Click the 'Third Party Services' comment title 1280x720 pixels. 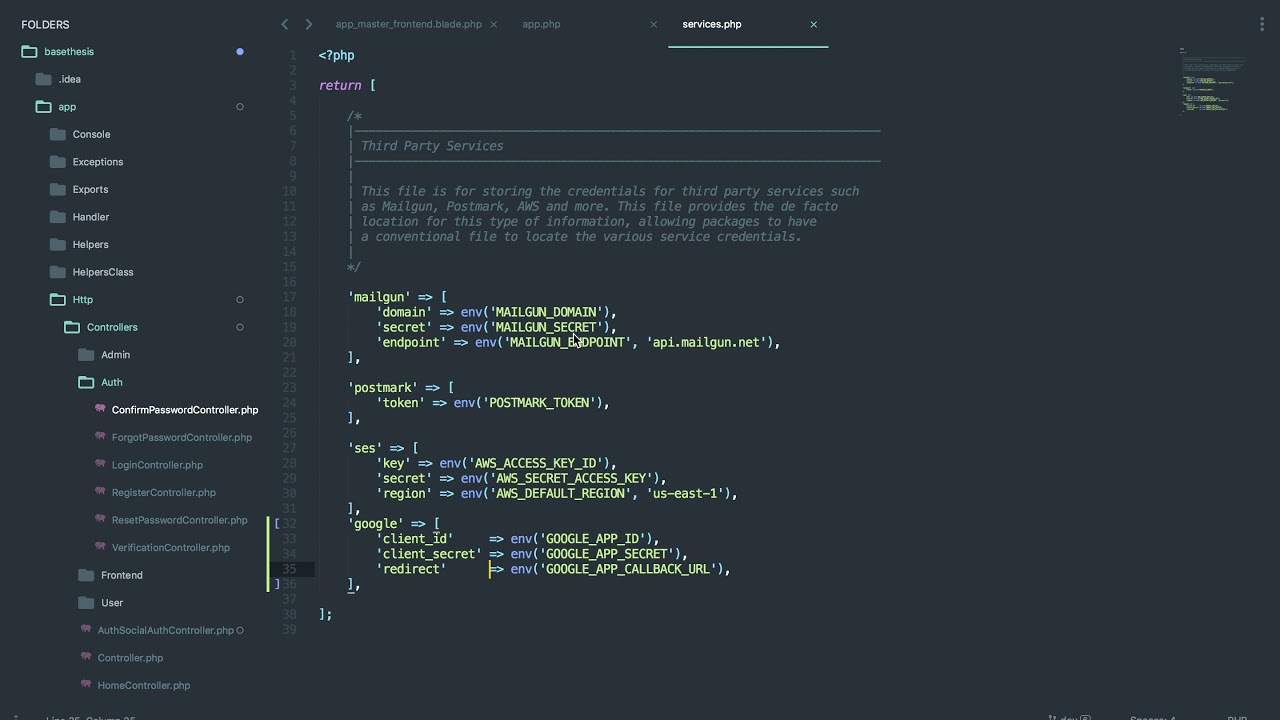[x=432, y=146]
